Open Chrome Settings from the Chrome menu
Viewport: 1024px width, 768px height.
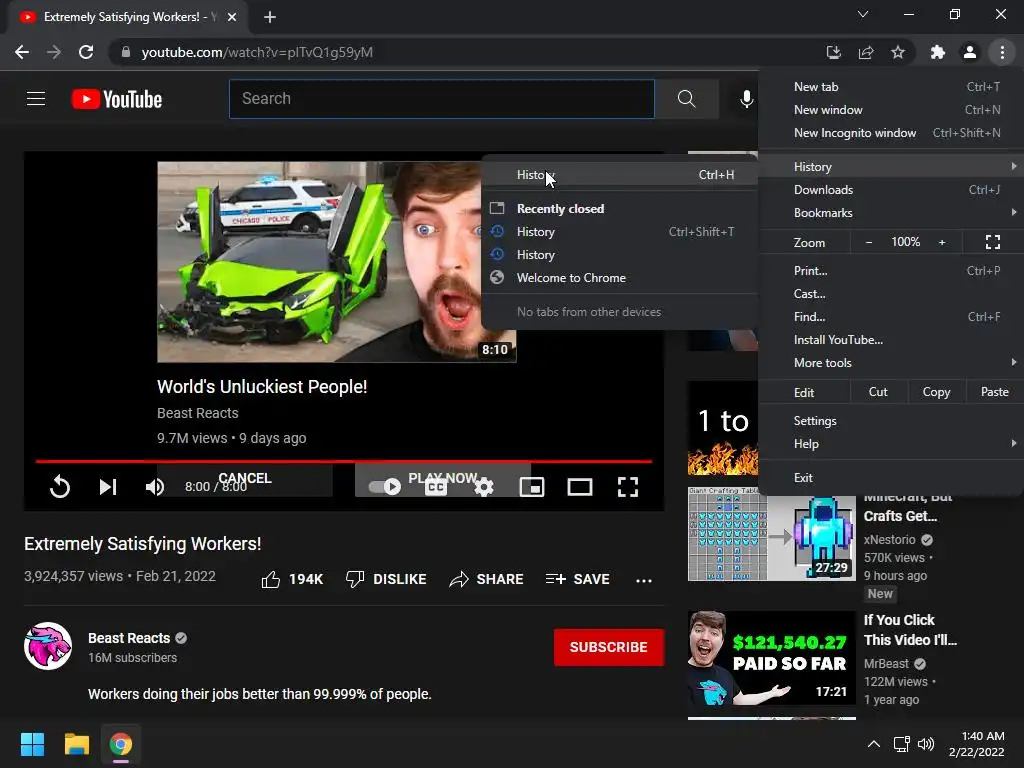(x=891, y=421)
